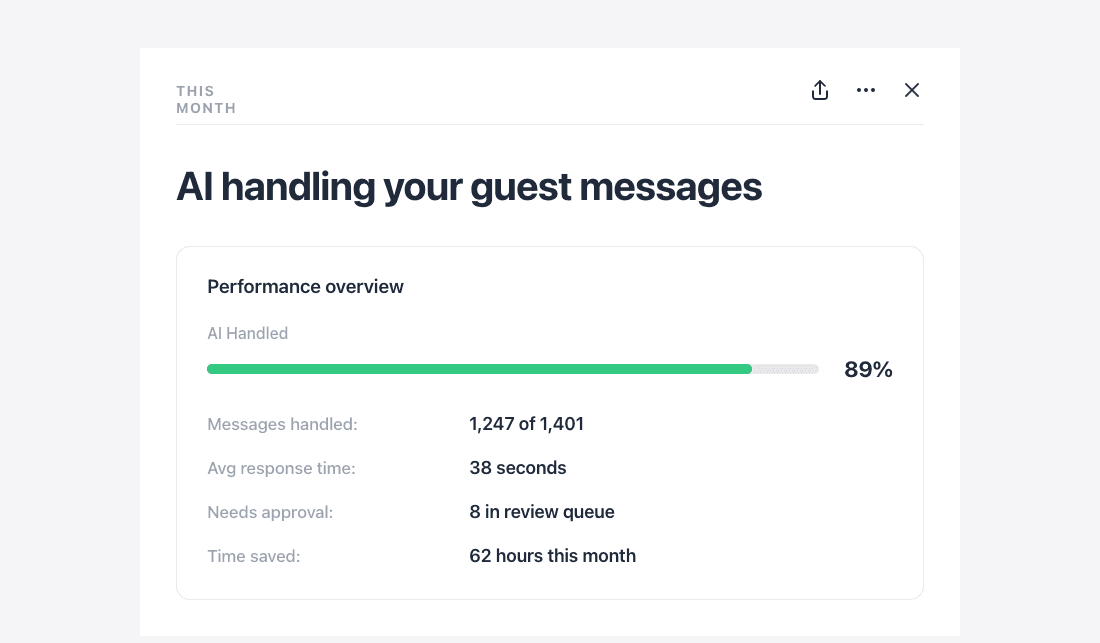Click the 62 hours this month value
The height and width of the screenshot is (643, 1100).
pyautogui.click(x=552, y=556)
